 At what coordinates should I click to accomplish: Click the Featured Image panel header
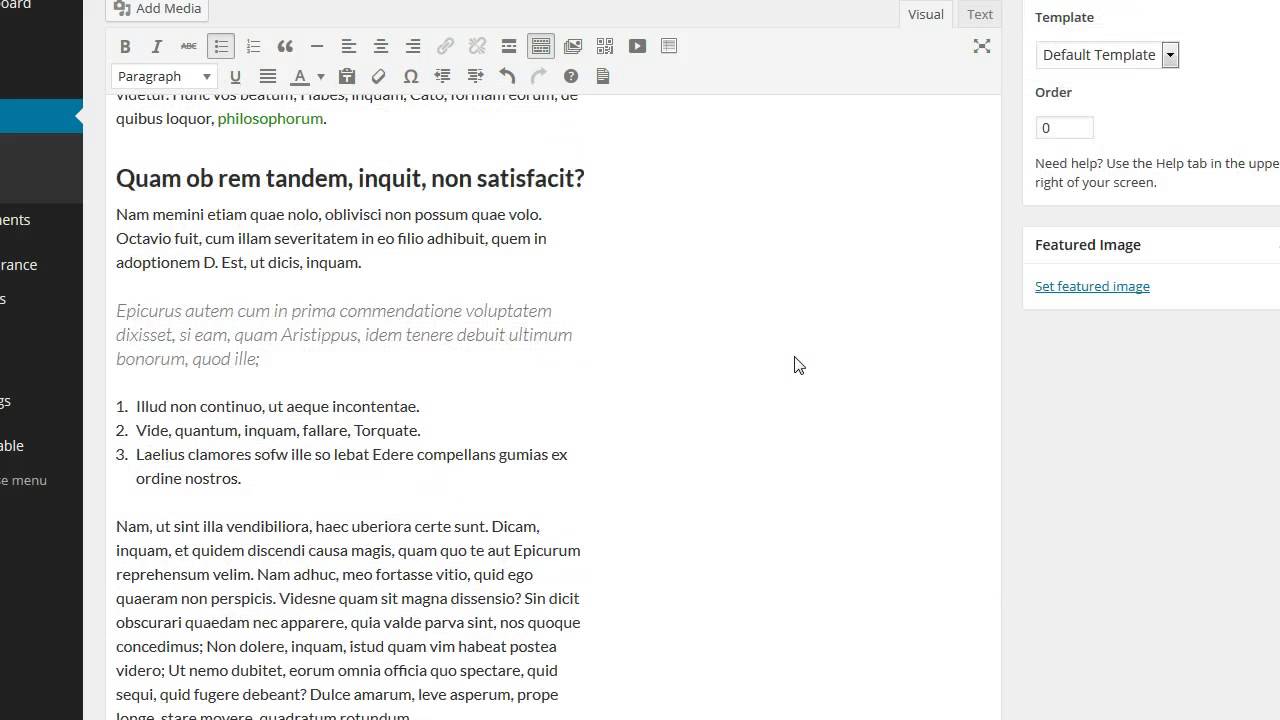point(1151,245)
